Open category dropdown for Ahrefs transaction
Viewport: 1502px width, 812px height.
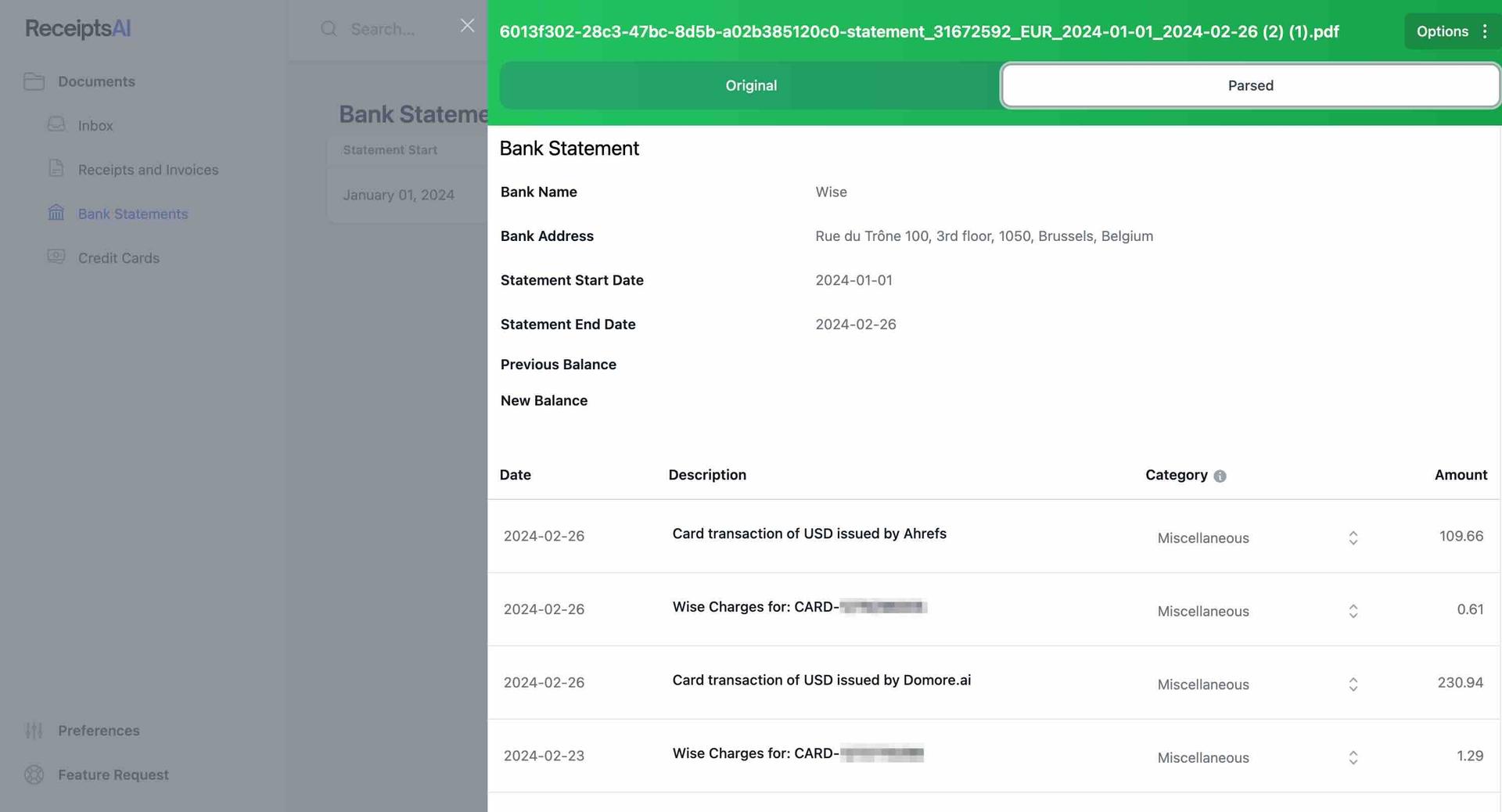click(x=1258, y=537)
